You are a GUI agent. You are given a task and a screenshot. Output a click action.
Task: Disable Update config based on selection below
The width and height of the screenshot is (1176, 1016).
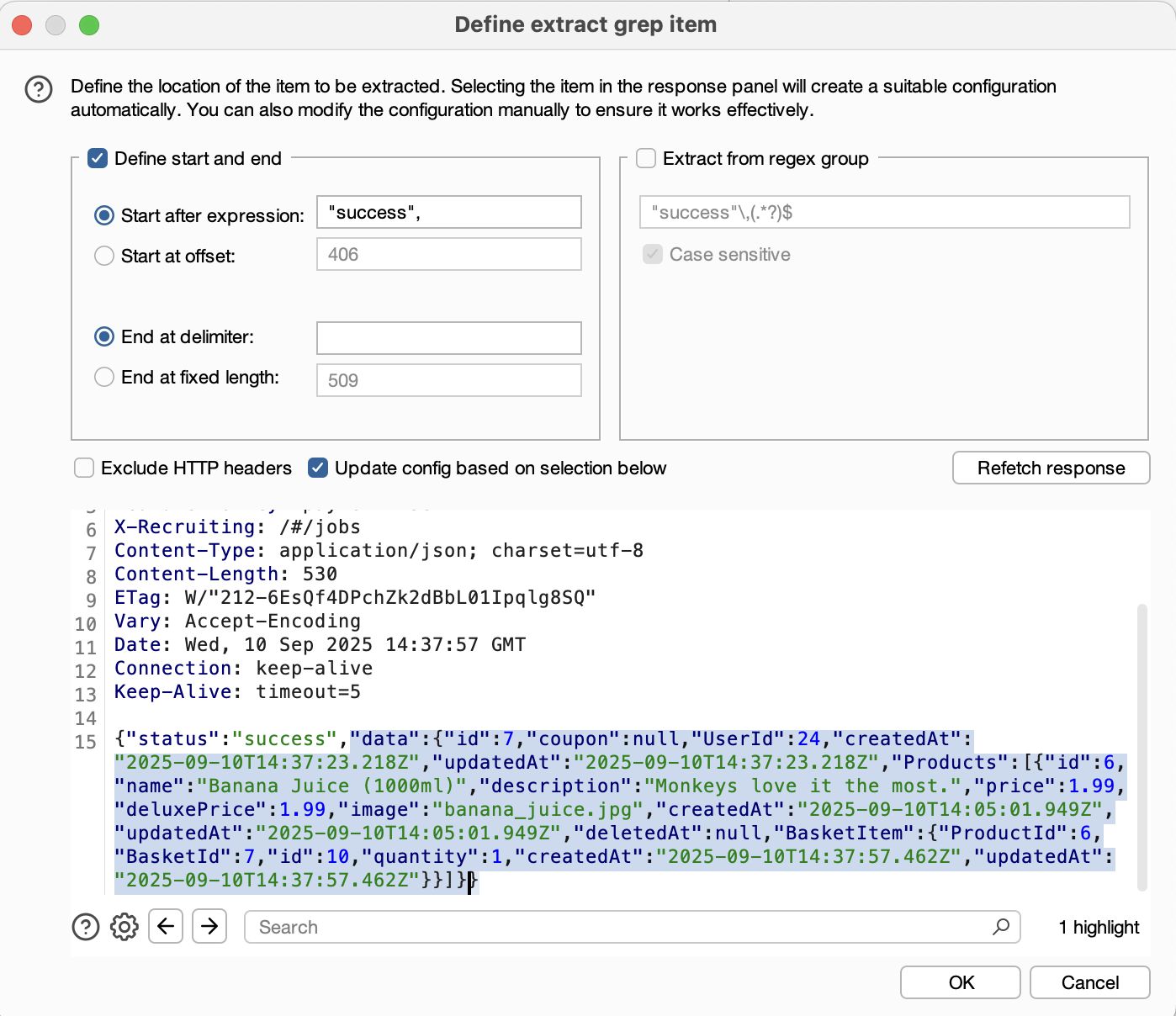318,468
